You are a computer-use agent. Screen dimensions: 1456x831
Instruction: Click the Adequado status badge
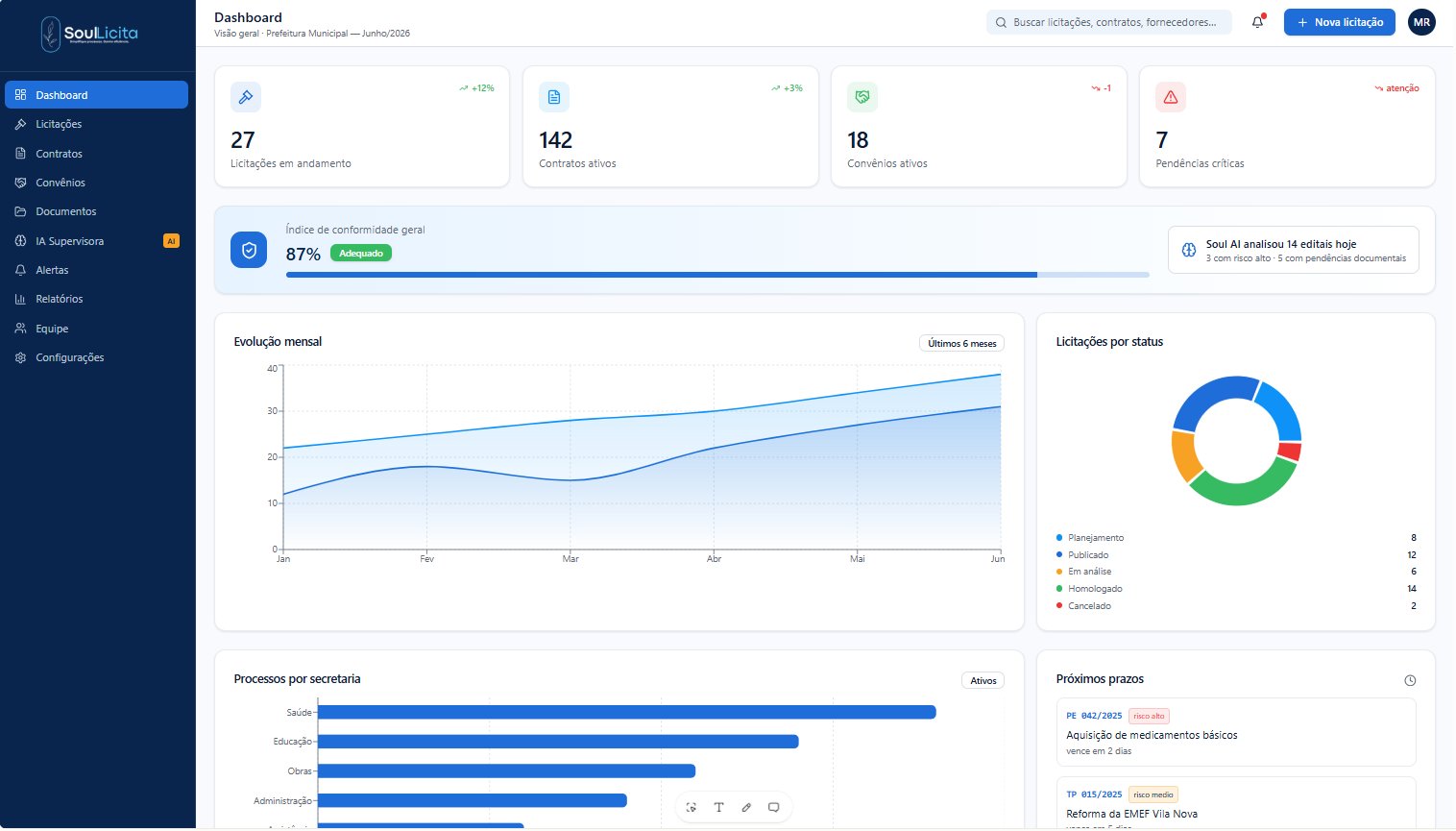coord(361,254)
